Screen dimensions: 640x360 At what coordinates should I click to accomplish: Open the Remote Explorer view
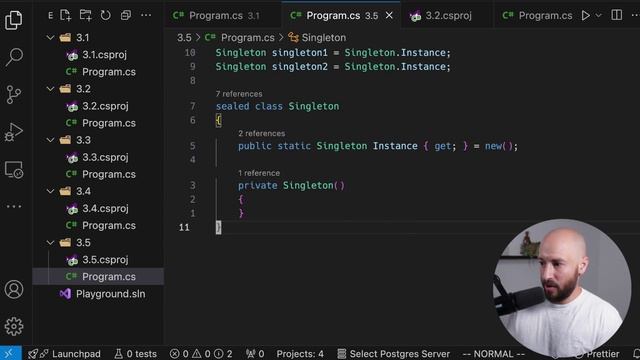point(13,169)
